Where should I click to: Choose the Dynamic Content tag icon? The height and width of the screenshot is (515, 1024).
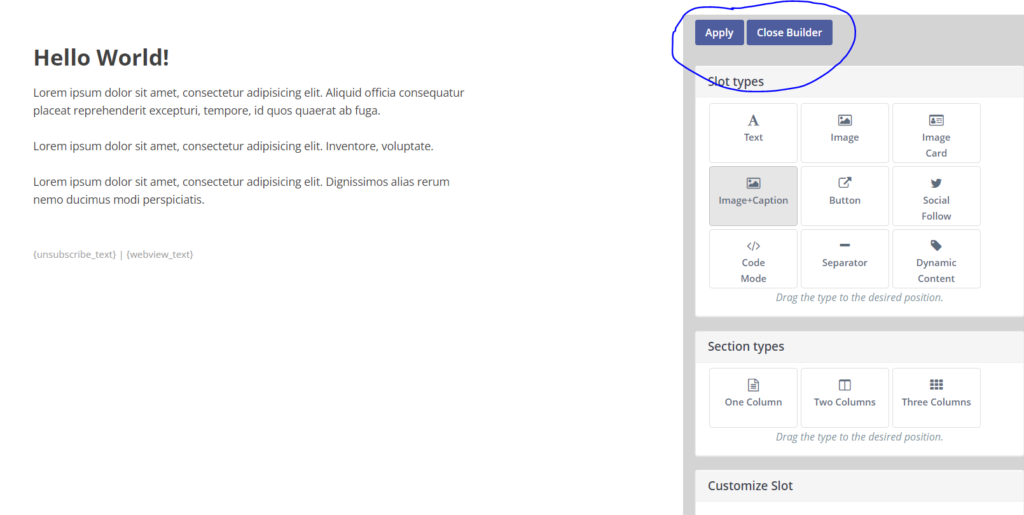point(936,245)
